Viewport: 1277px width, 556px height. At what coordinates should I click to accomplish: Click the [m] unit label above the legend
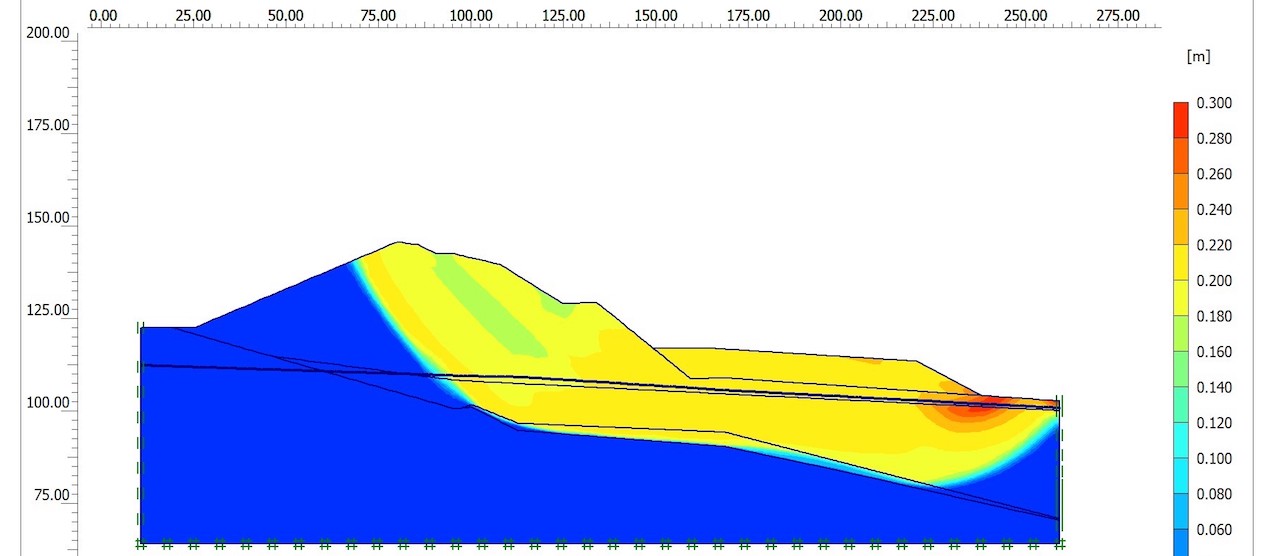[x=1197, y=57]
